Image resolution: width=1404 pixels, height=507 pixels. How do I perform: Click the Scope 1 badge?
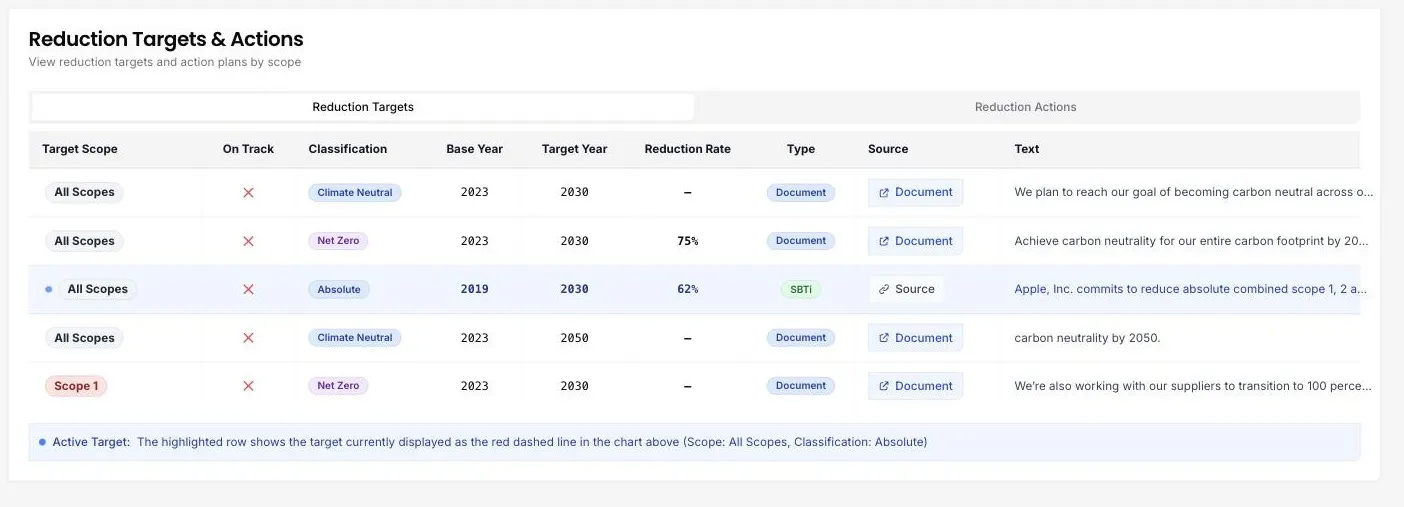point(76,386)
